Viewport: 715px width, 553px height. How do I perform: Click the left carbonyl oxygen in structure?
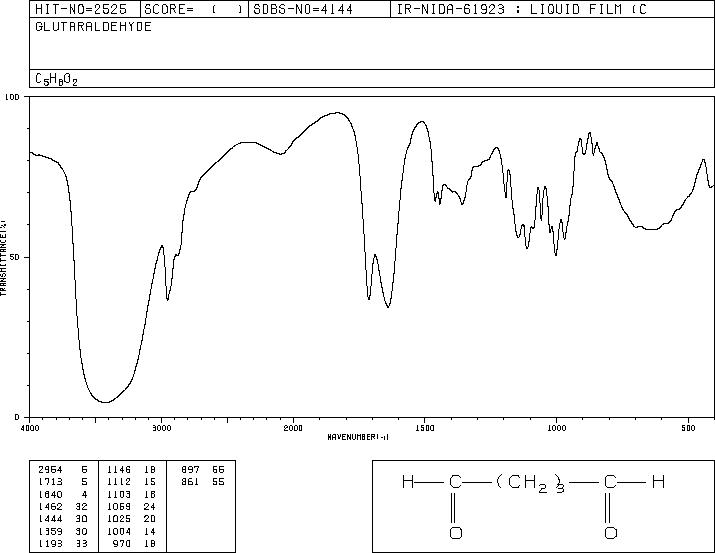456,532
